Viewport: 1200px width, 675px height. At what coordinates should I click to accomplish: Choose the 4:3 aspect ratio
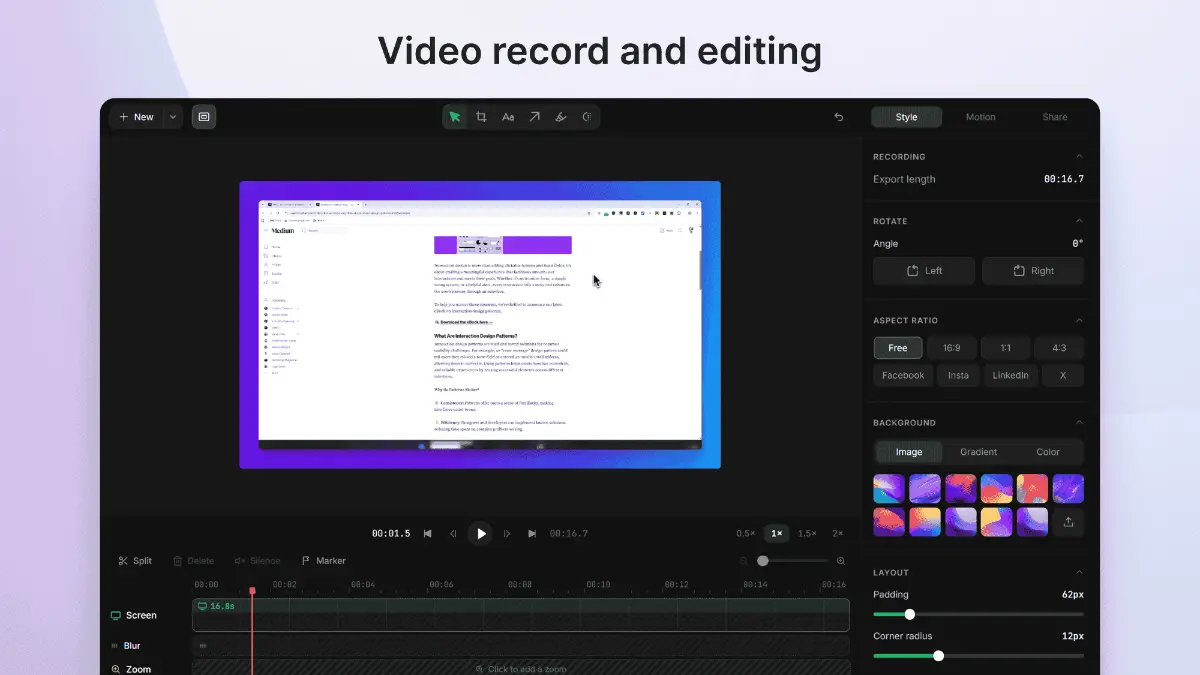pos(1059,348)
